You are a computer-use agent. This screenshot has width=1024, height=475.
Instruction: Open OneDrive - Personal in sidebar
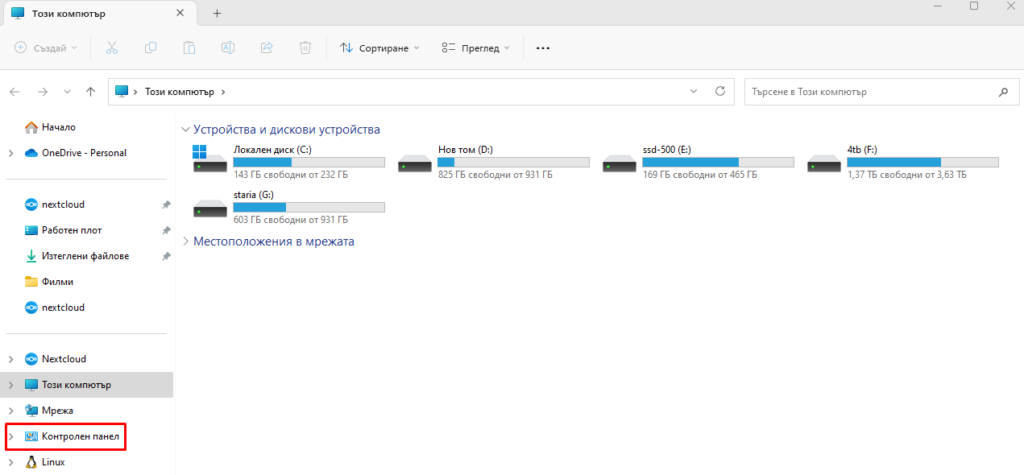click(x=76, y=153)
